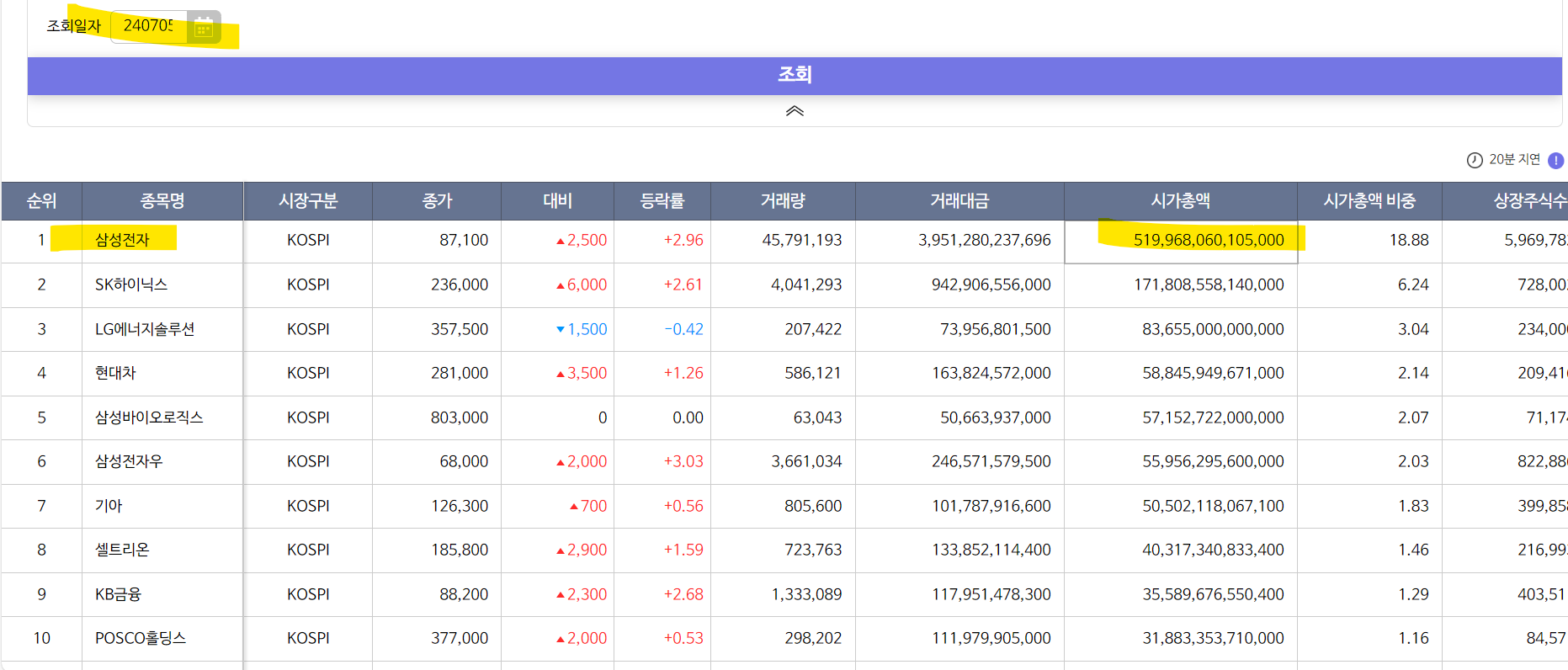Select stock name 현대차
This screenshot has width=1568, height=670.
coord(115,373)
